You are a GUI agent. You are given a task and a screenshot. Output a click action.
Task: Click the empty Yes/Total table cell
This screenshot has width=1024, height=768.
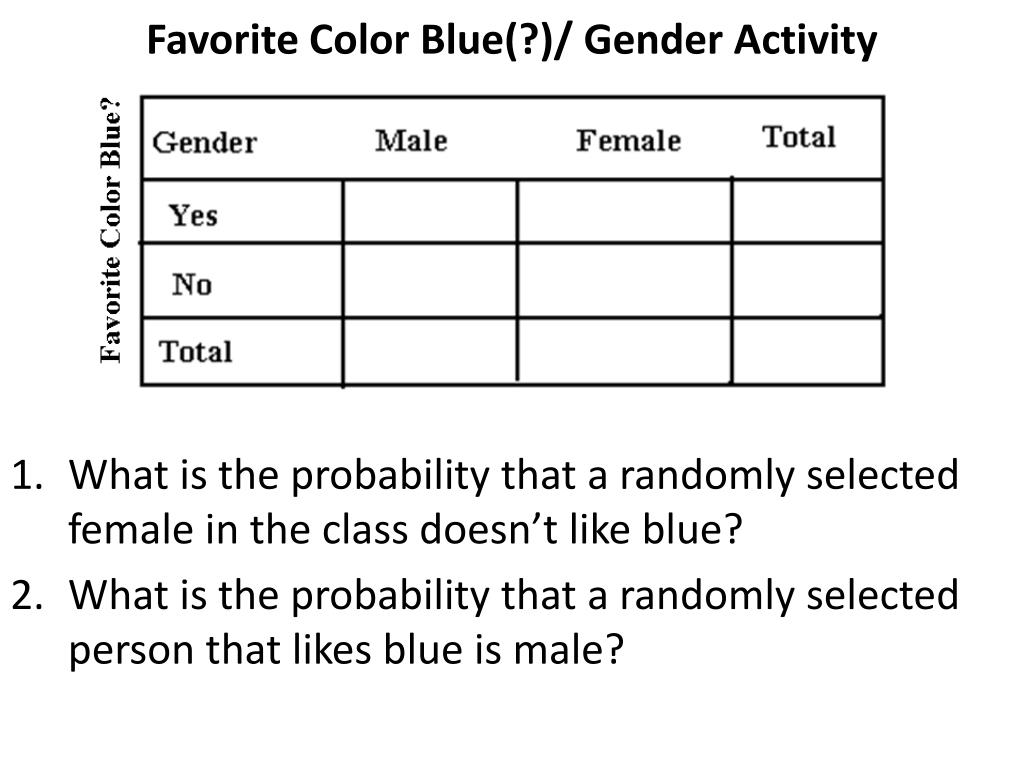[808, 212]
